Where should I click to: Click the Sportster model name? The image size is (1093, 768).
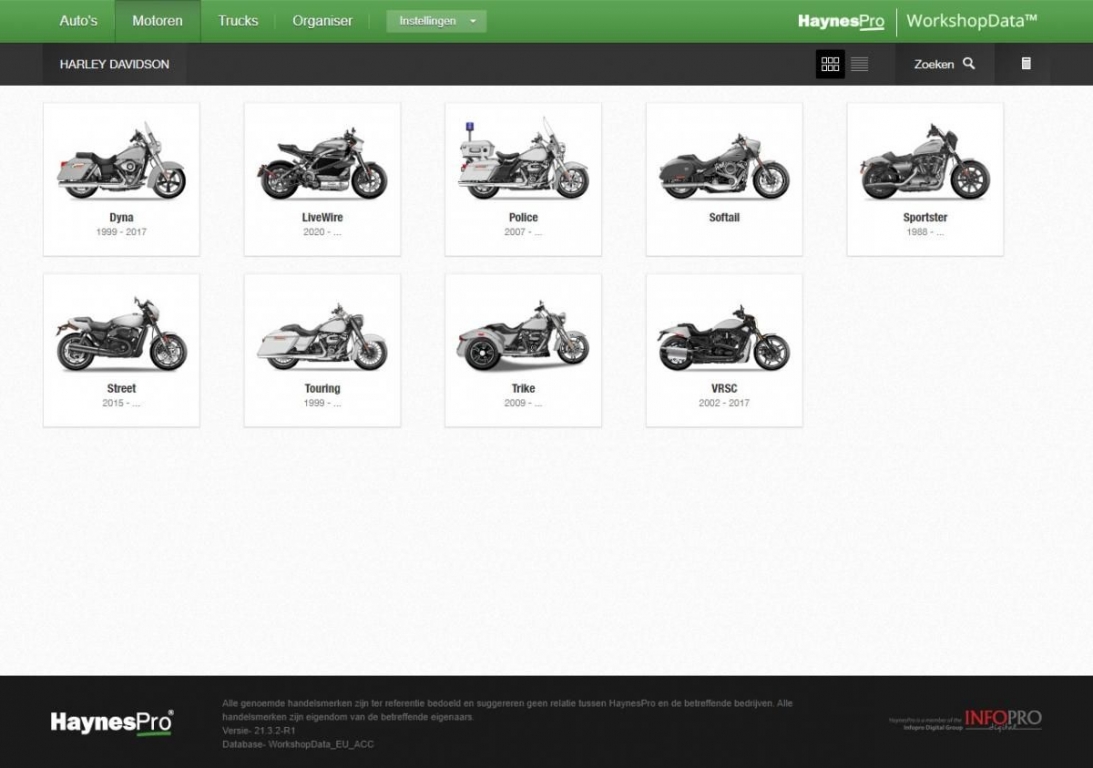point(925,217)
